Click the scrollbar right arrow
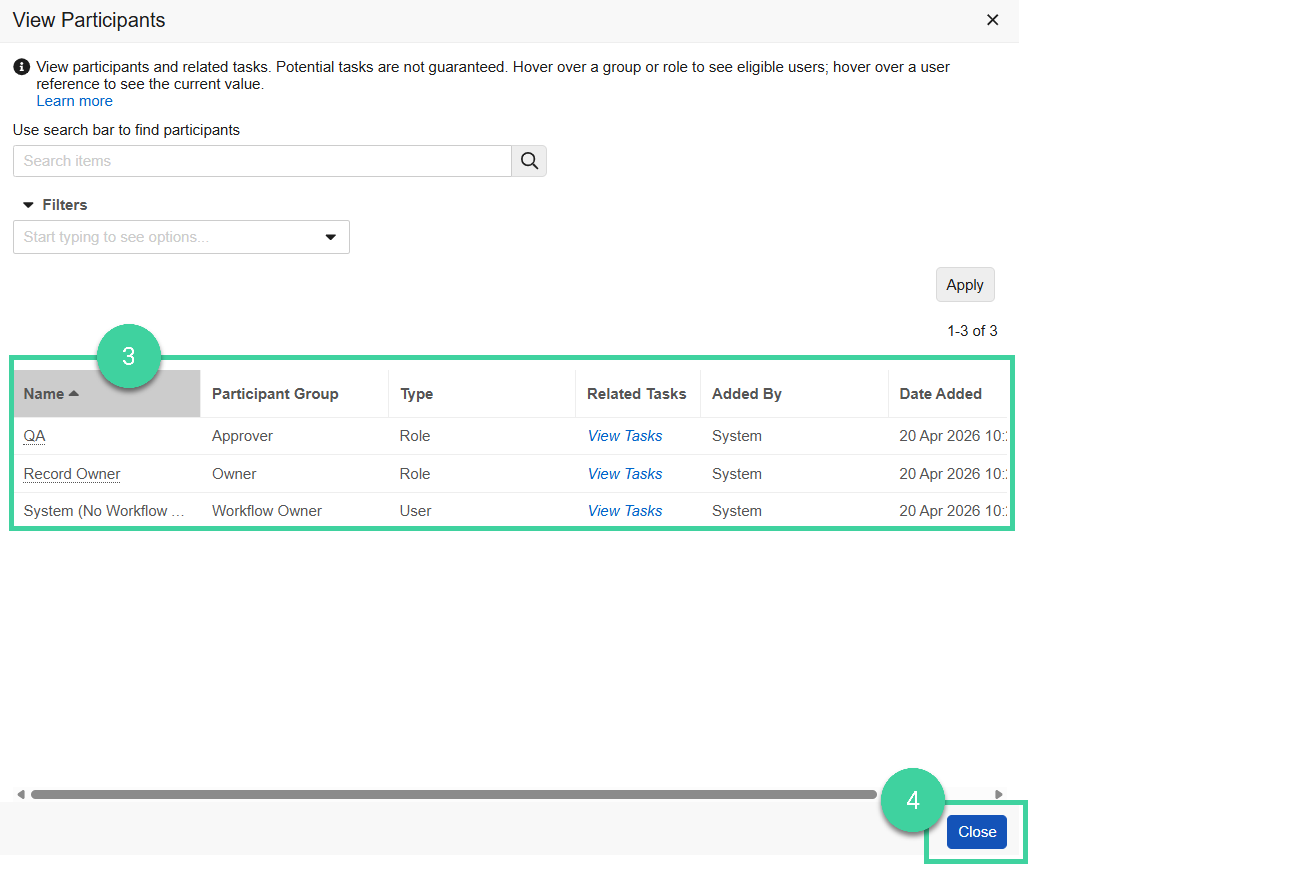The image size is (1300, 874). pyautogui.click(x=998, y=794)
